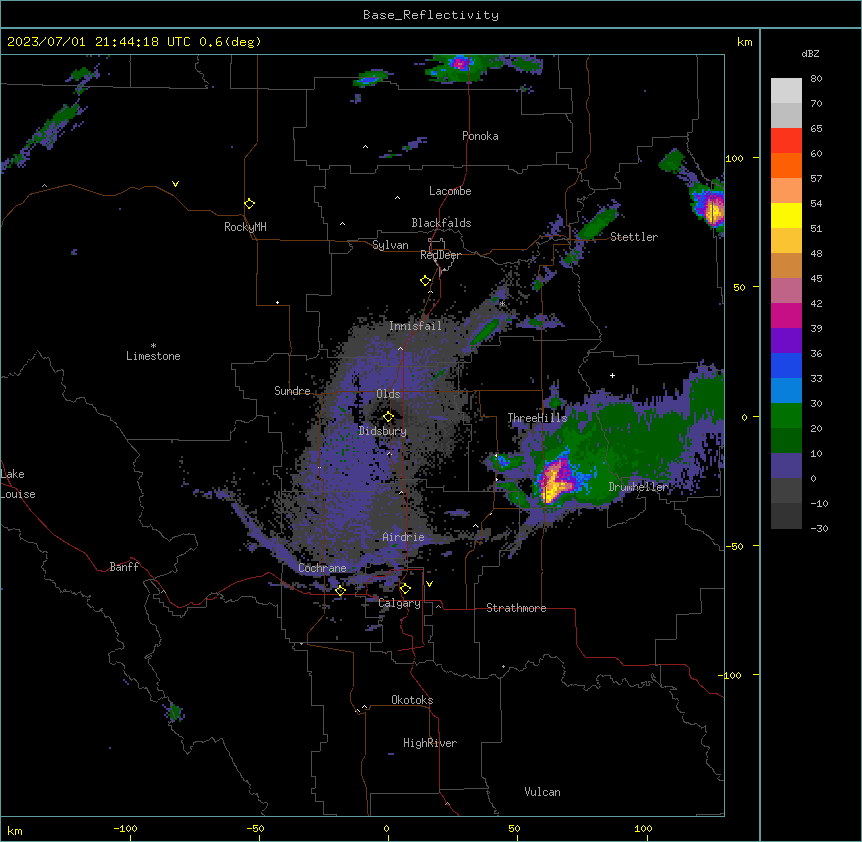Click the strong storm cell on the northeast map edge
The image size is (862, 842).
(x=711, y=208)
